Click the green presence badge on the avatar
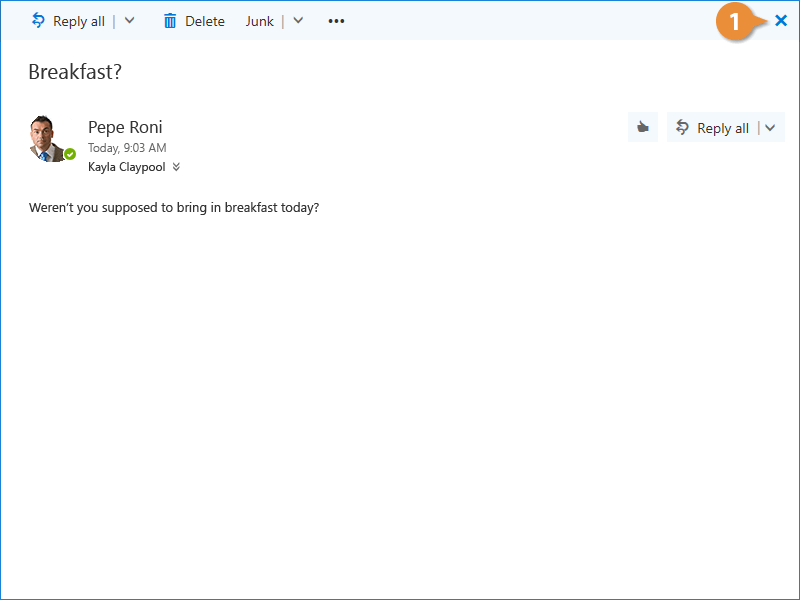 [70, 154]
